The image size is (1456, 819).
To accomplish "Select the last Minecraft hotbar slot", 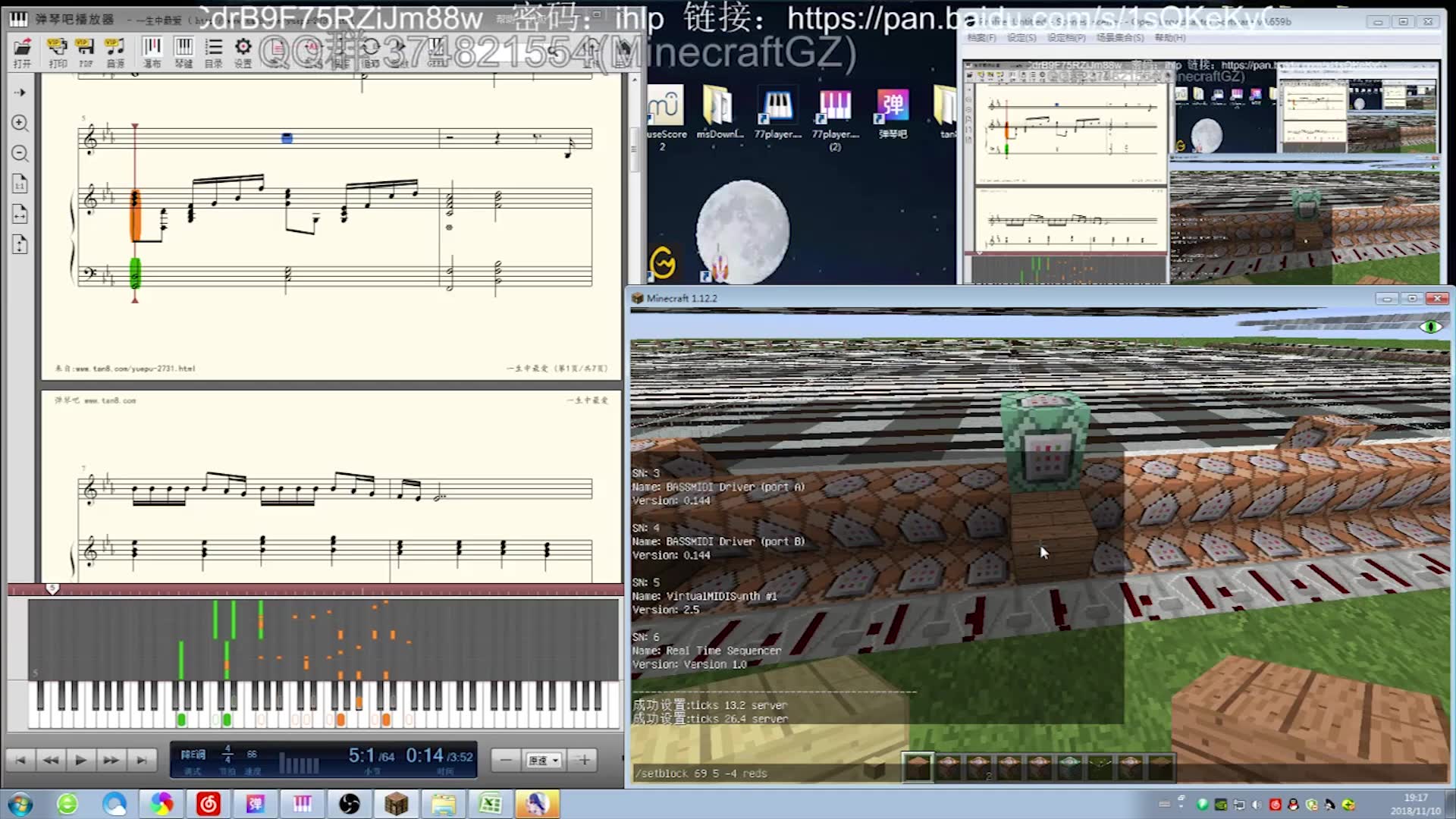I will click(x=1160, y=767).
